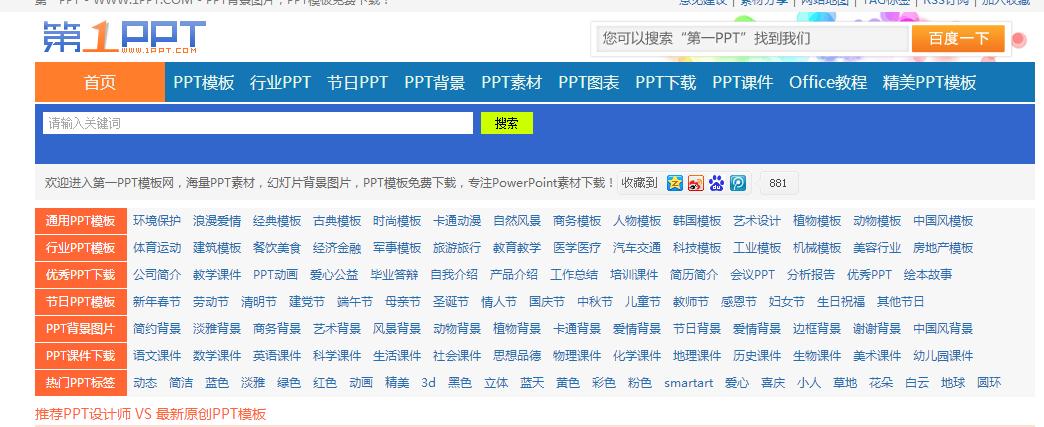Open the 幼儿园课件 link
Viewport: 1044px width, 427px height.
943,356
